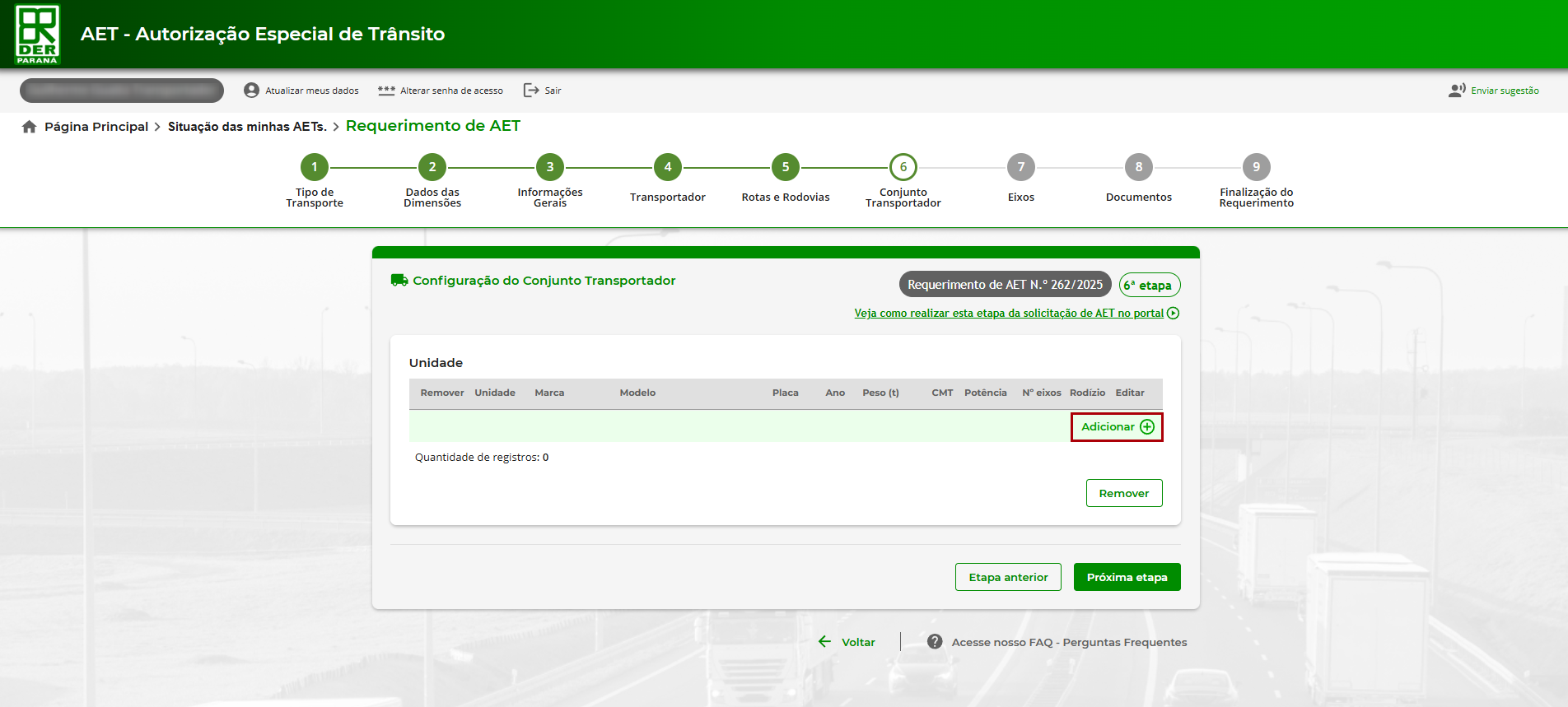
Task: Click the CMT column header
Action: [942, 393]
